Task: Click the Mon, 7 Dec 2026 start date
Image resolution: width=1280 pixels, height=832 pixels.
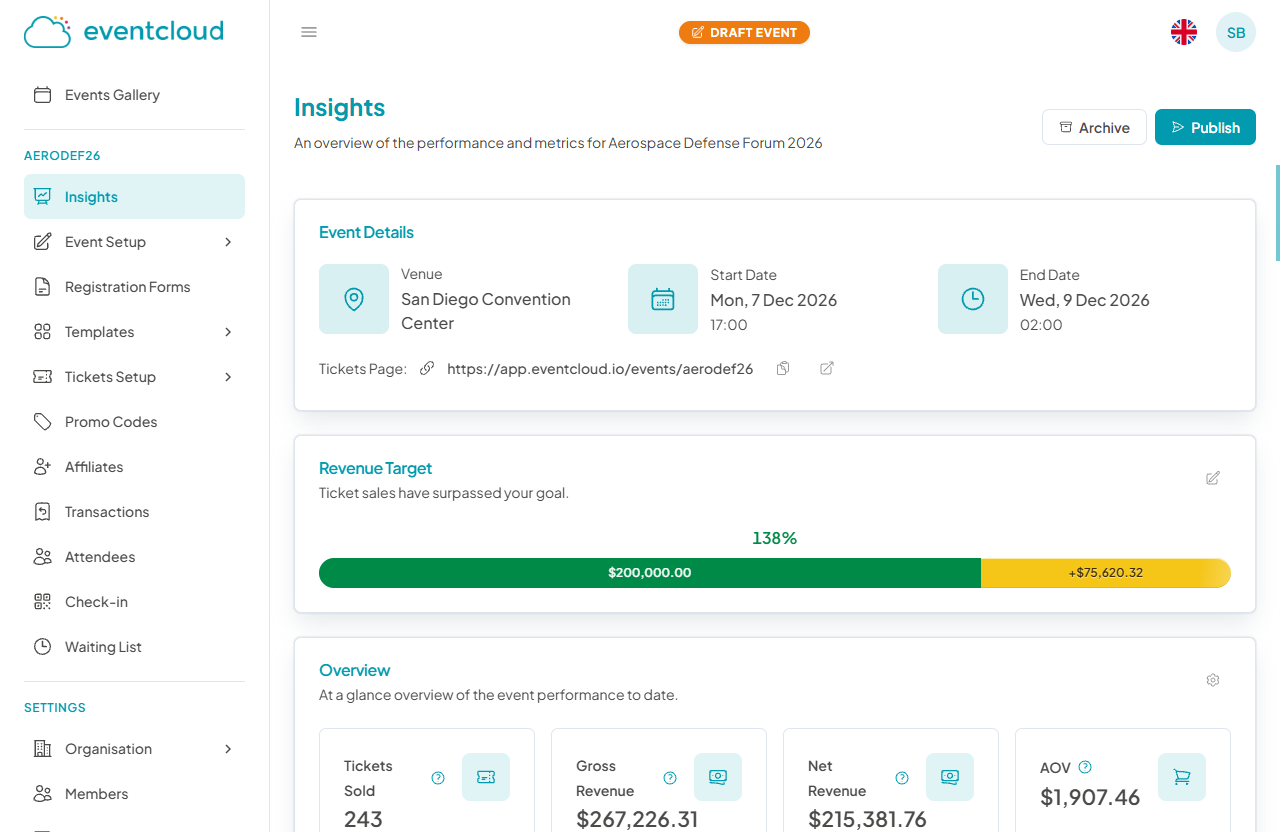Action: 774,300
